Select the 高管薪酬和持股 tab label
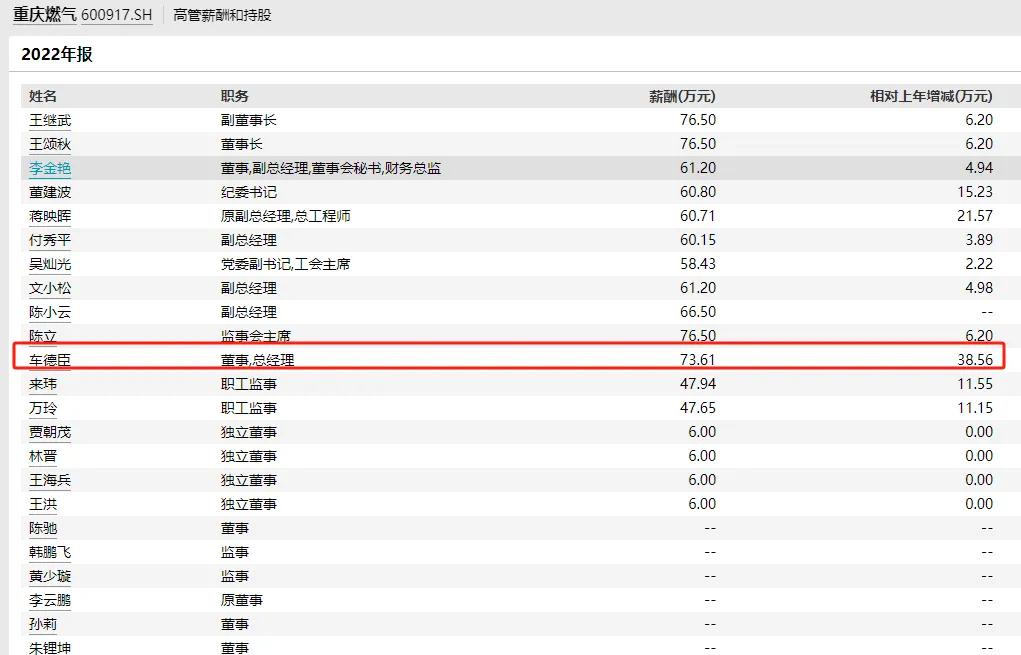 point(222,15)
